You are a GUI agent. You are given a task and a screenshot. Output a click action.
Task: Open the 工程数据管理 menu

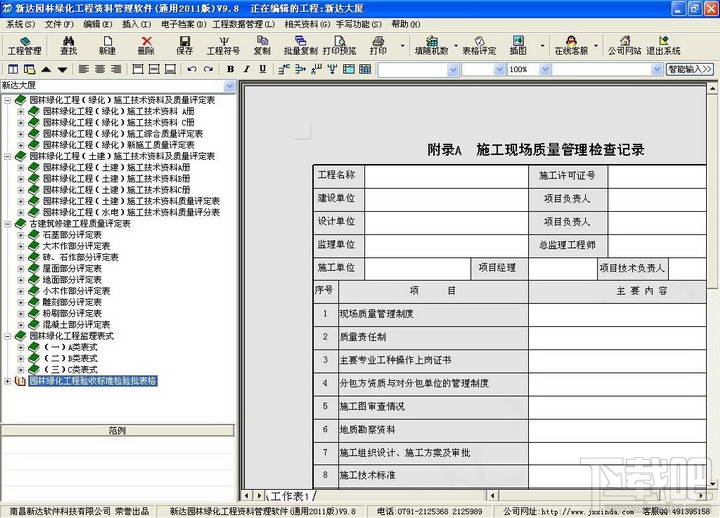click(x=244, y=24)
